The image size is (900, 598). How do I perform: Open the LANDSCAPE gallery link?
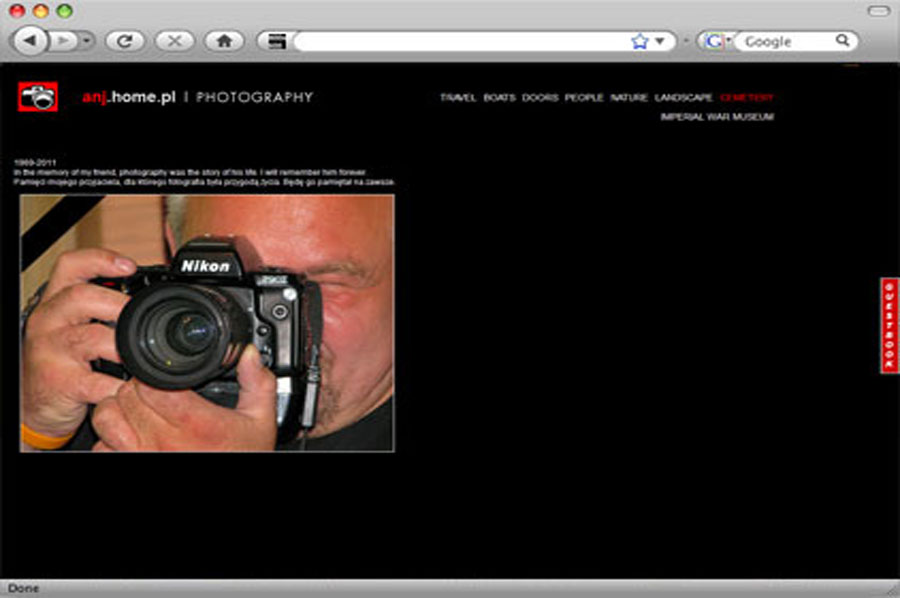pyautogui.click(x=684, y=98)
